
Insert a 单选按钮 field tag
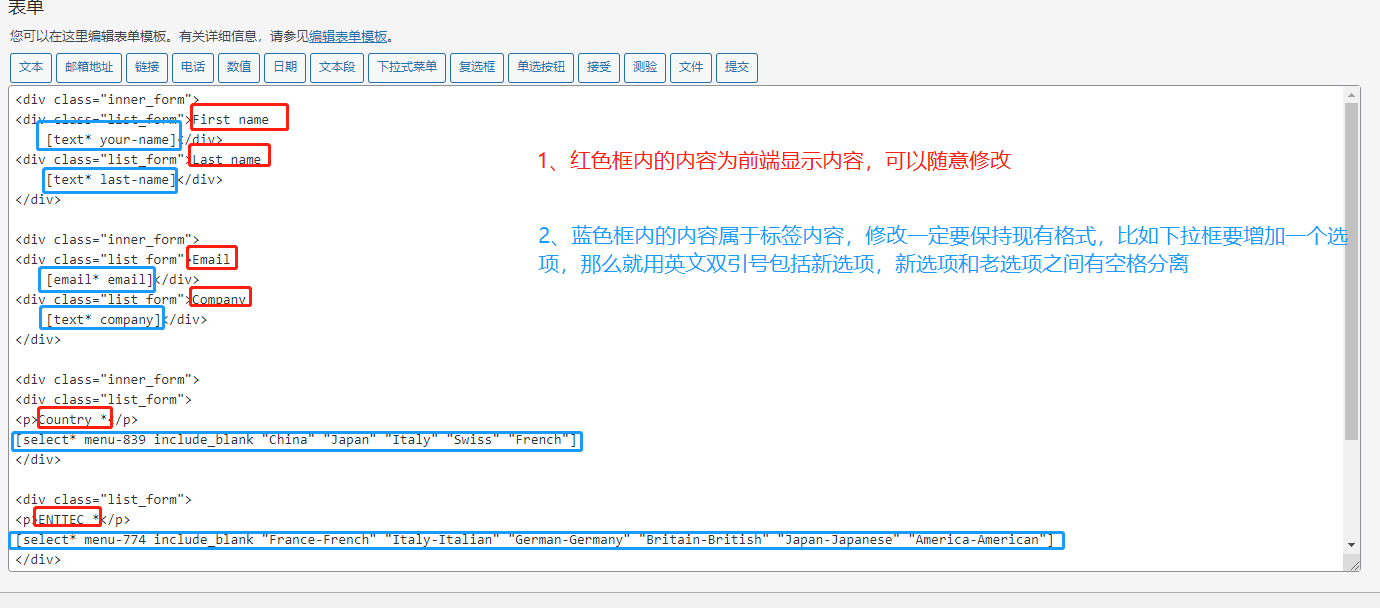point(540,67)
